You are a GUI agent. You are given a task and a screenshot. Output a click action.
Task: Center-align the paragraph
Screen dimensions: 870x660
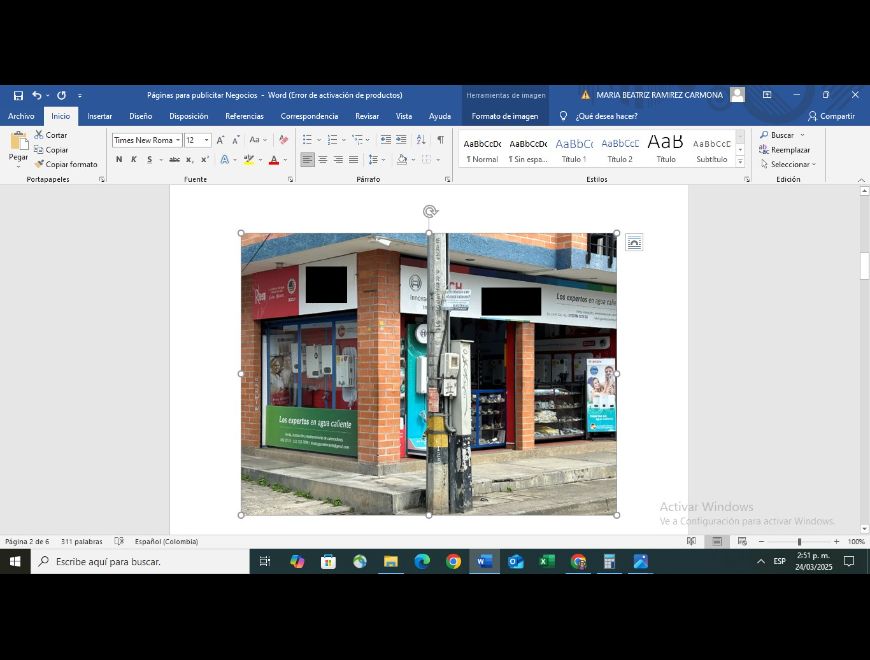322,160
